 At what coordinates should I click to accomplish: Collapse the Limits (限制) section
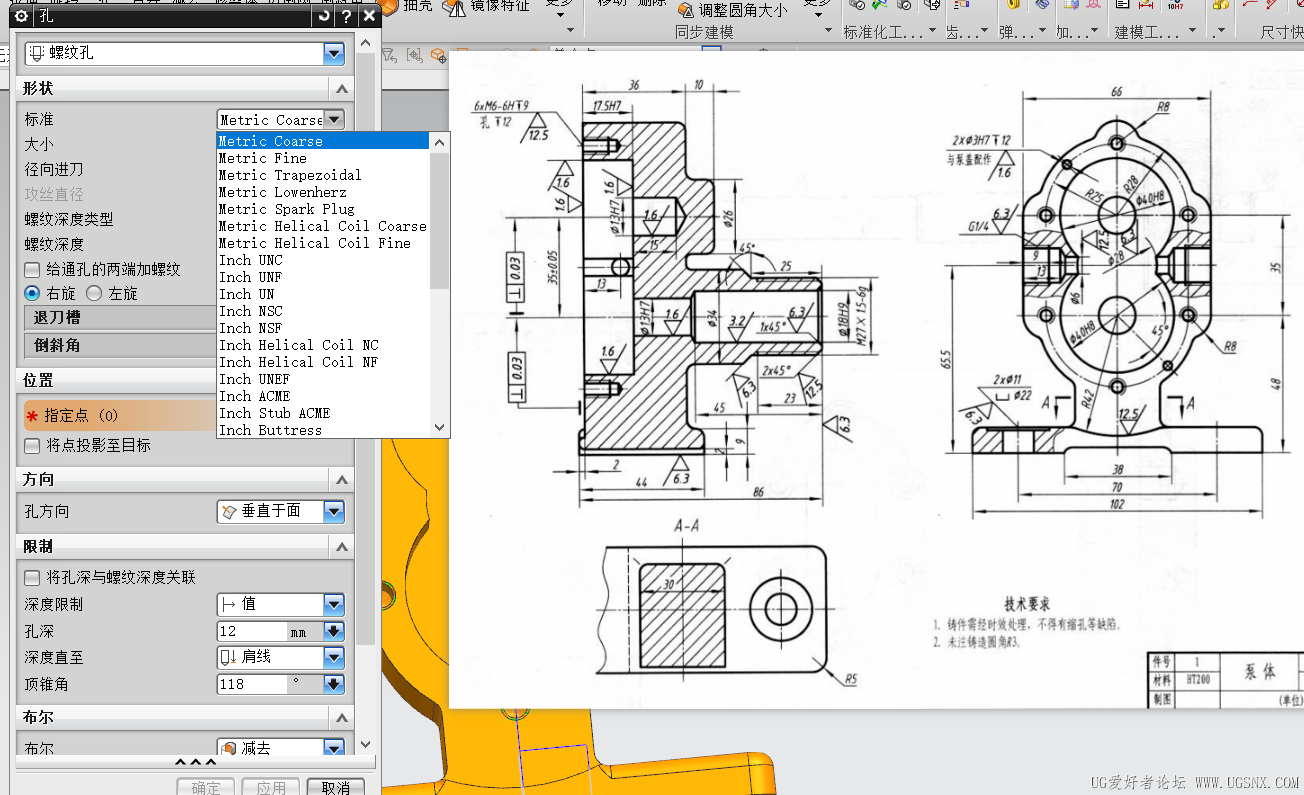point(342,547)
